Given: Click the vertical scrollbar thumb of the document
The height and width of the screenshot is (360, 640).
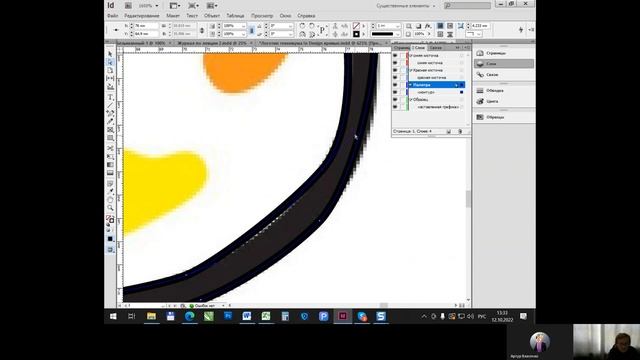Looking at the screenshot, I should tap(468, 199).
